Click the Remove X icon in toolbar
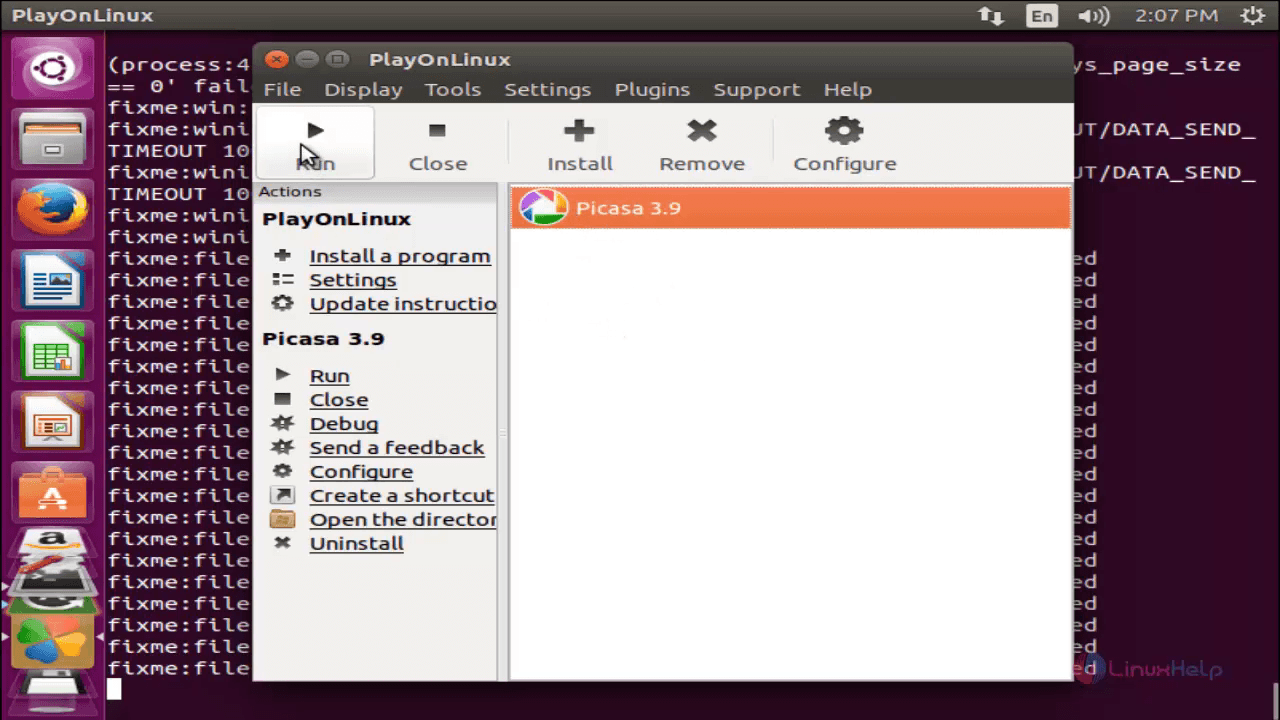The image size is (1280, 720). [x=702, y=130]
